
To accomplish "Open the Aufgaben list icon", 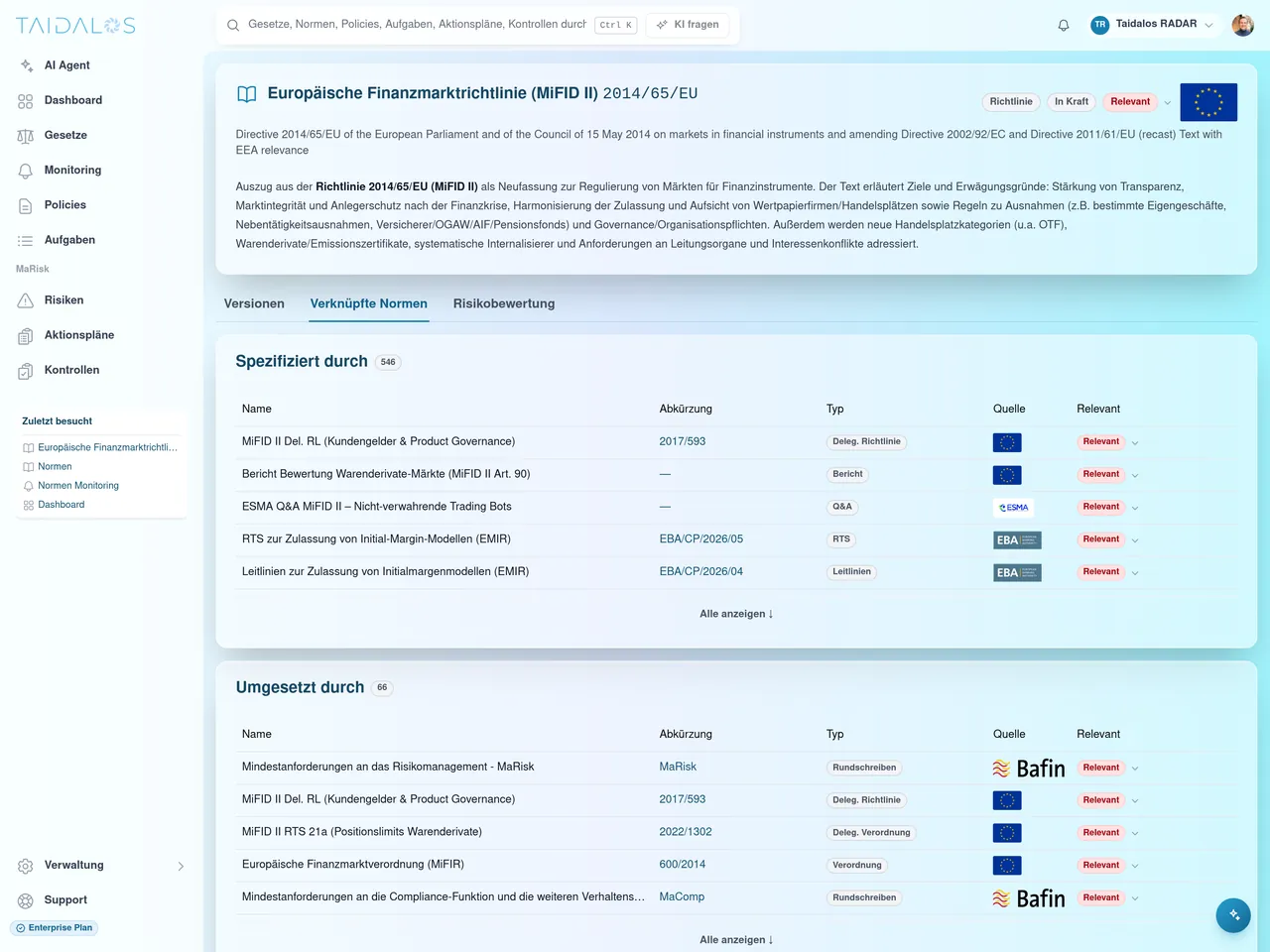I will point(26,240).
